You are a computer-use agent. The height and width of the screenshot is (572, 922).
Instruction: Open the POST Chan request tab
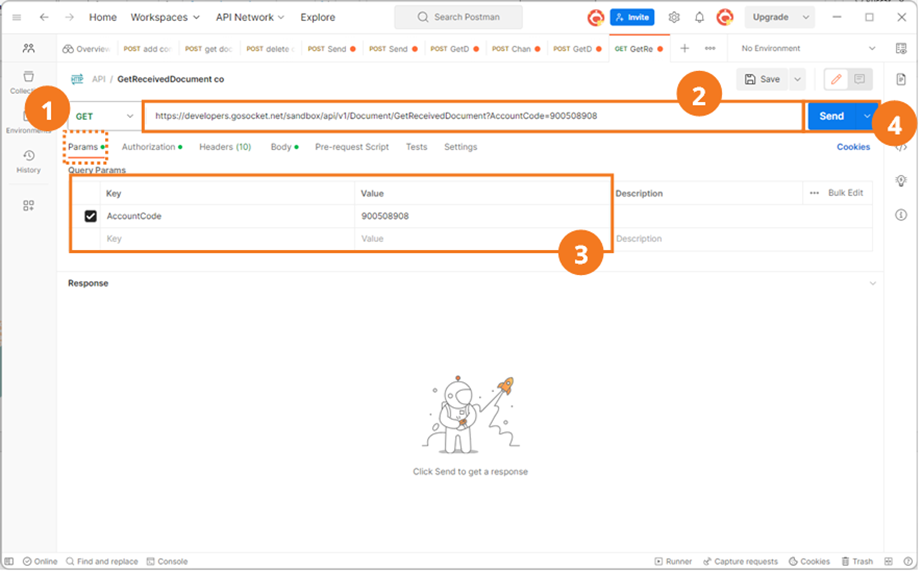tap(516, 49)
